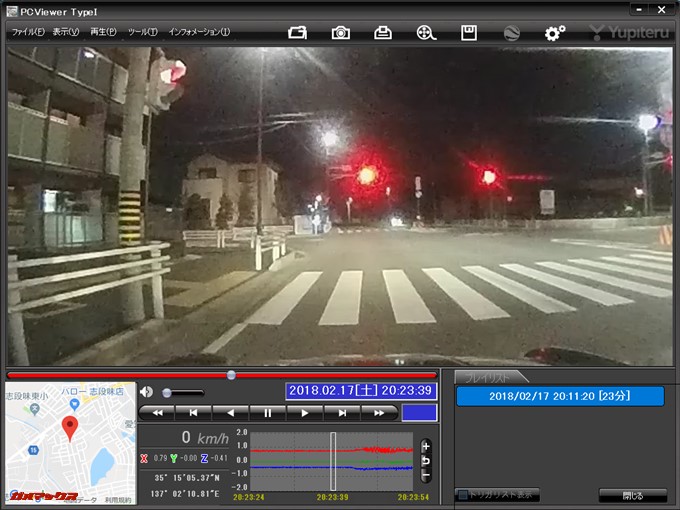Screen dimensions: 680x510
Task: Click the volume slider knob
Action: tap(167, 393)
